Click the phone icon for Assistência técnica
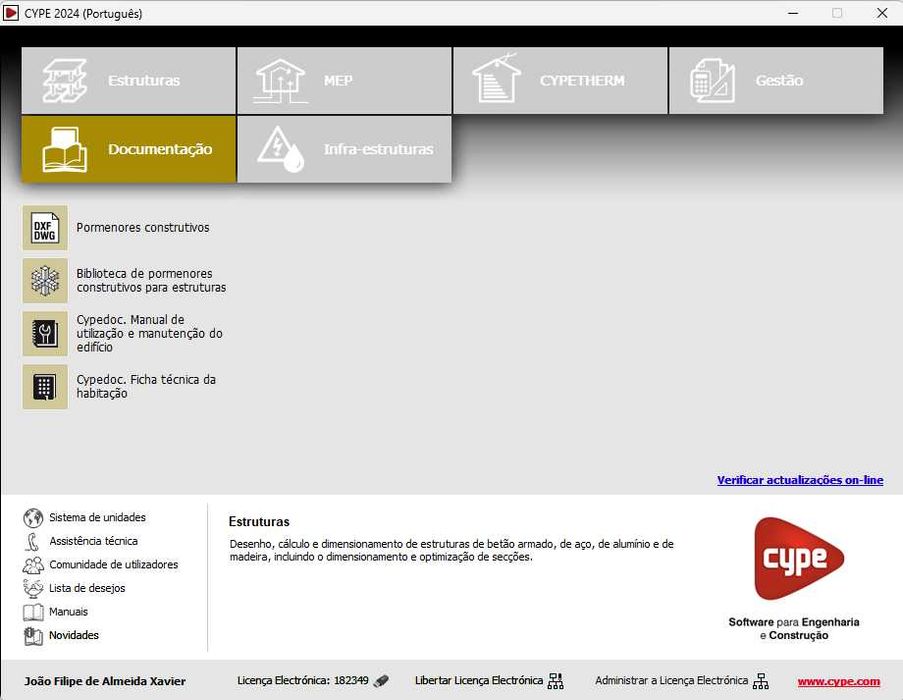This screenshot has width=903, height=700. point(33,541)
